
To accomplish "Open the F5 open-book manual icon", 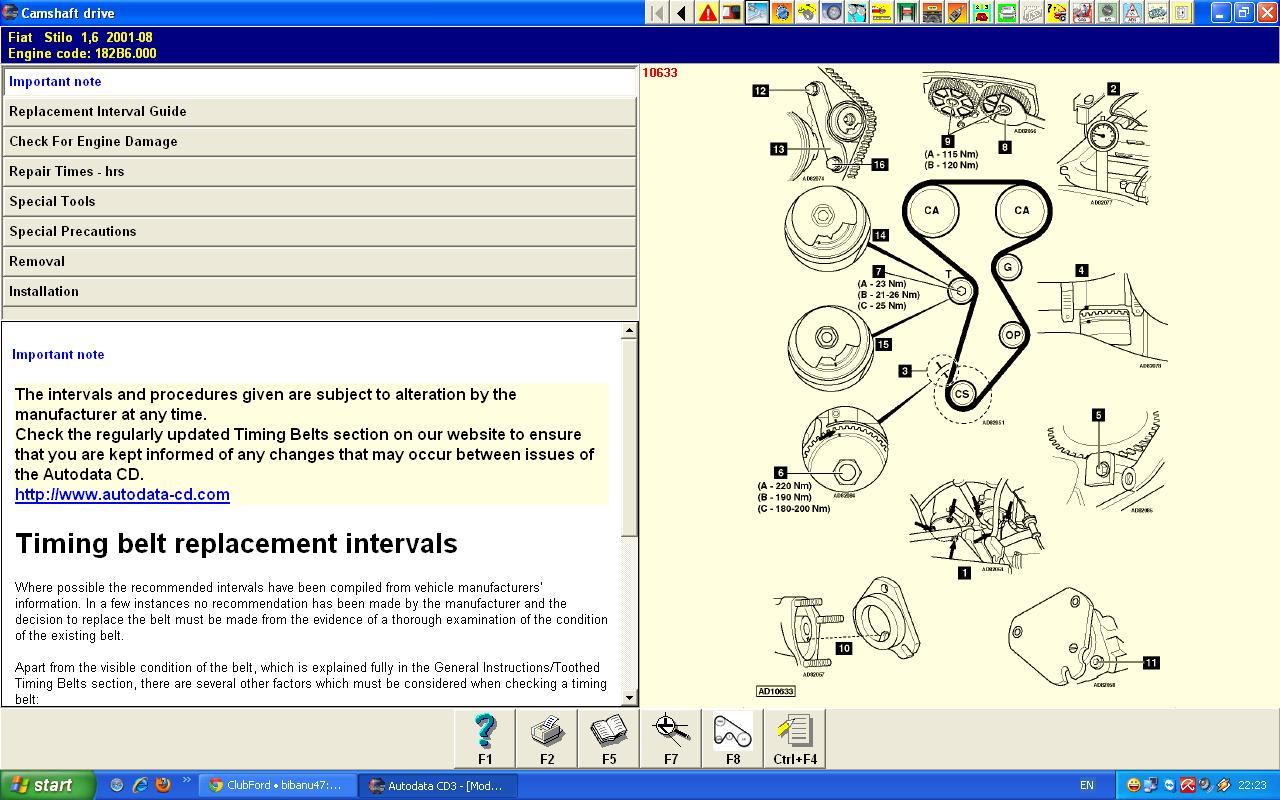I will point(608,738).
